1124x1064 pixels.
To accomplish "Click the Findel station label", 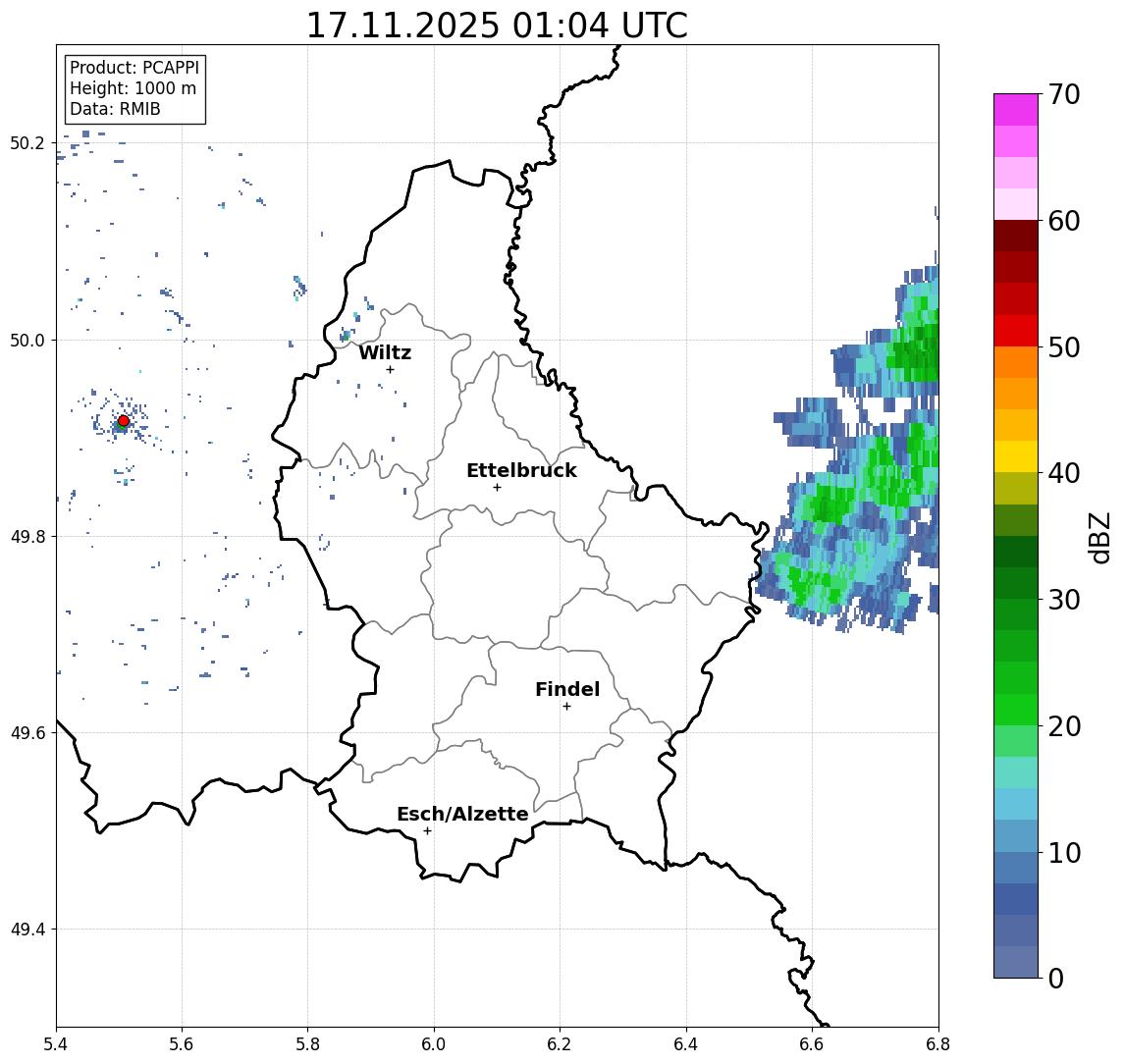I will pyautogui.click(x=567, y=689).
